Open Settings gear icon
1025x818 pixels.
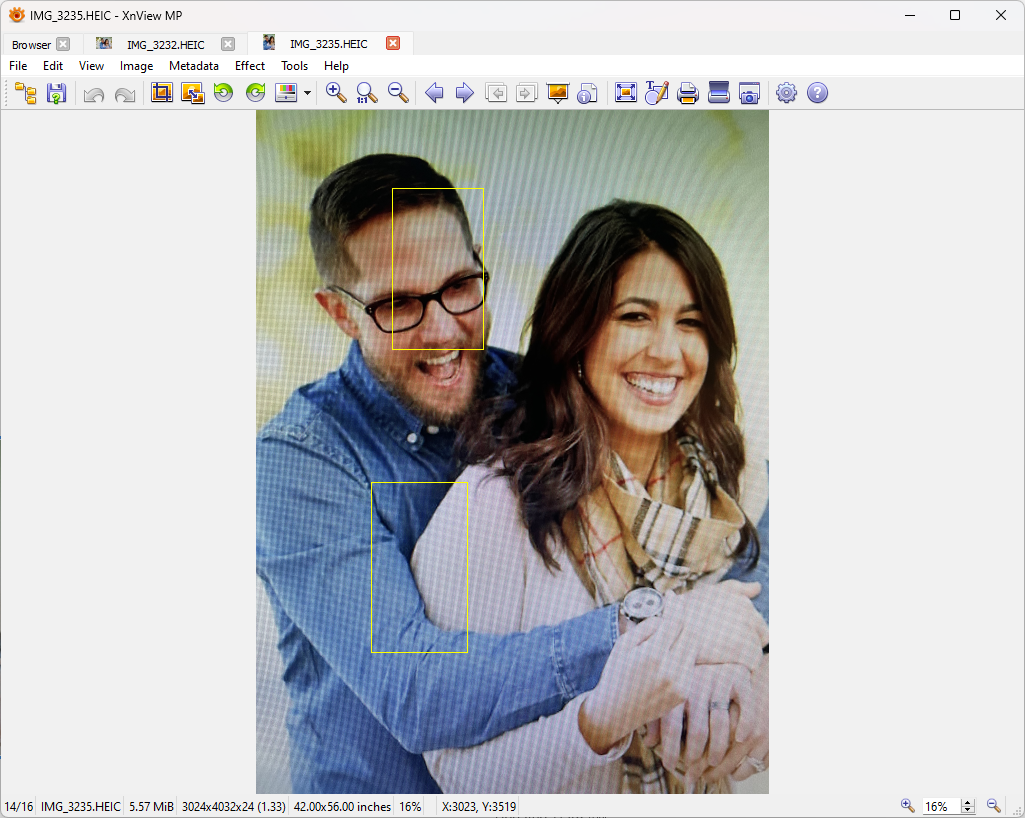[786, 93]
